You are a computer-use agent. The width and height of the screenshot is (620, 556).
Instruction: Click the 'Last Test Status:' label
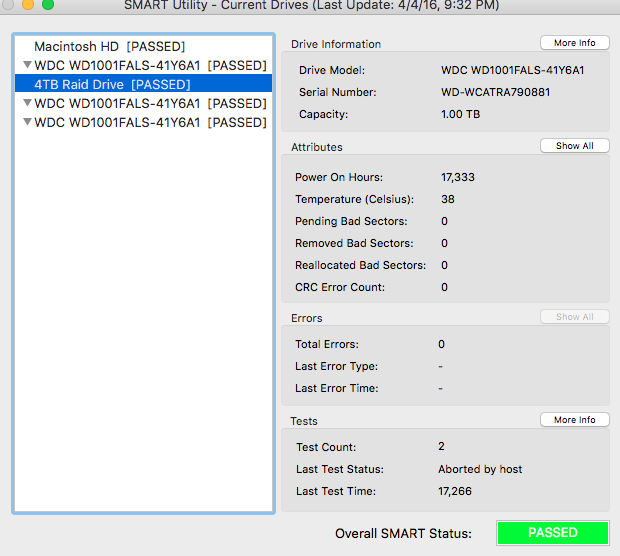pyautogui.click(x=340, y=469)
